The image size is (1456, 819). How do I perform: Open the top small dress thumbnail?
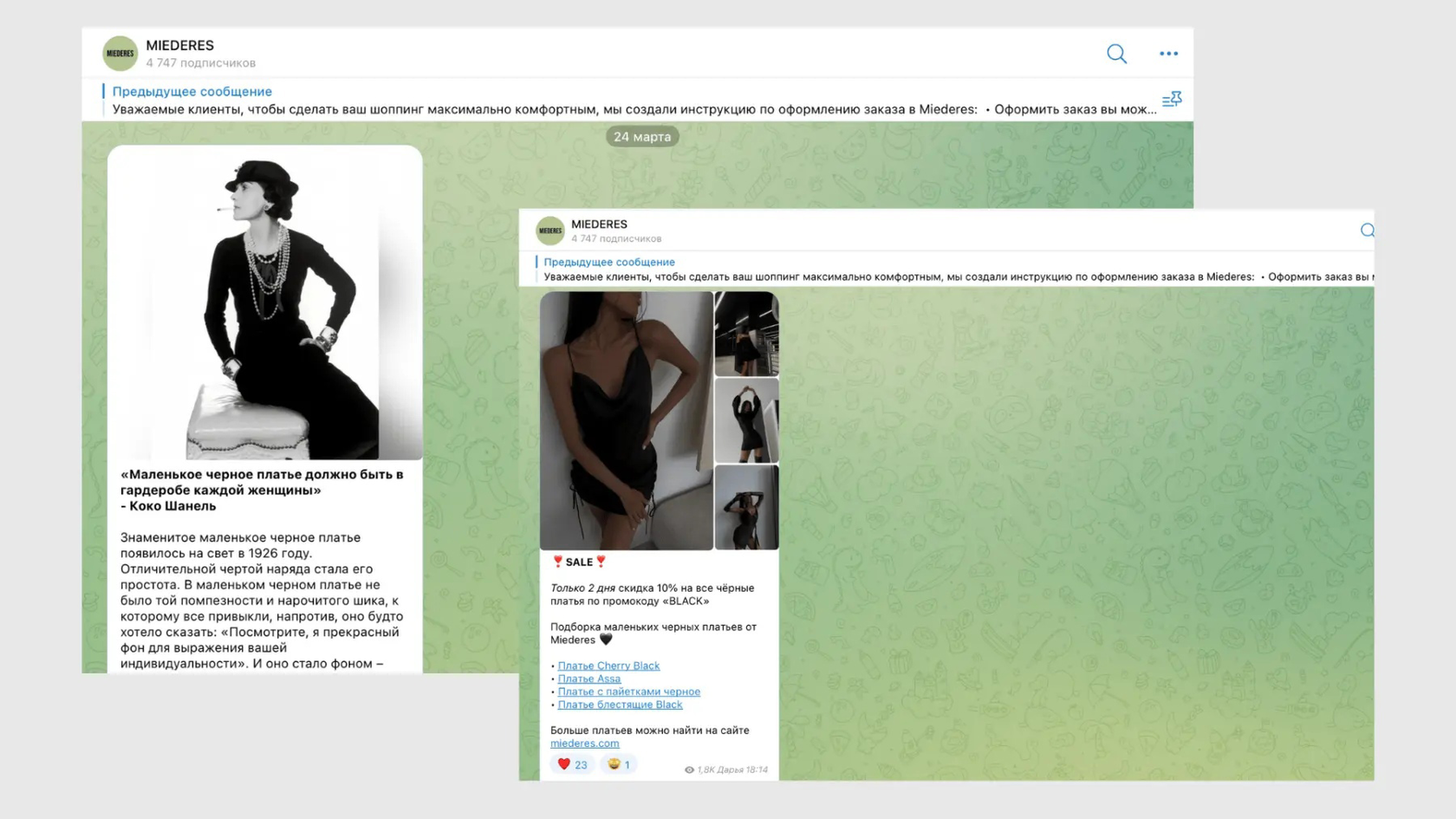click(x=747, y=334)
